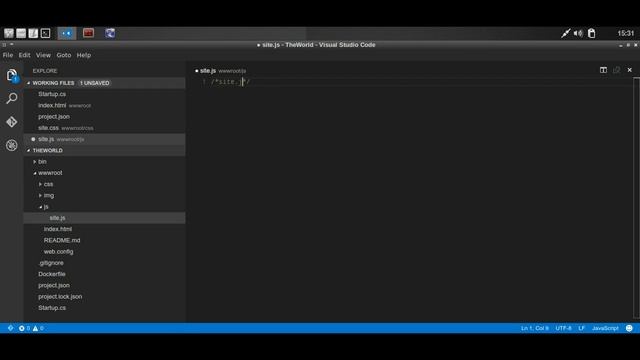Open the Git source control view

[x=12, y=122]
